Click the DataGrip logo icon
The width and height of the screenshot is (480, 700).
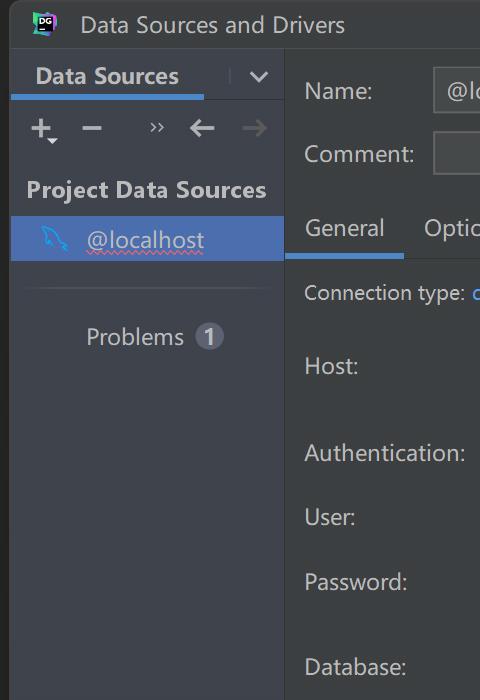tap(45, 24)
